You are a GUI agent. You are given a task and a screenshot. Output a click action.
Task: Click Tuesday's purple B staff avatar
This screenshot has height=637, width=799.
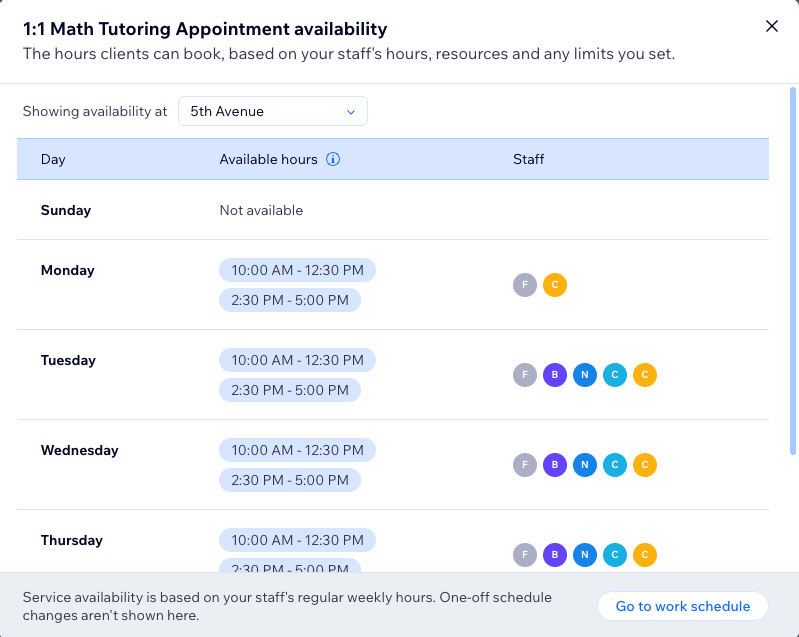[555, 375]
